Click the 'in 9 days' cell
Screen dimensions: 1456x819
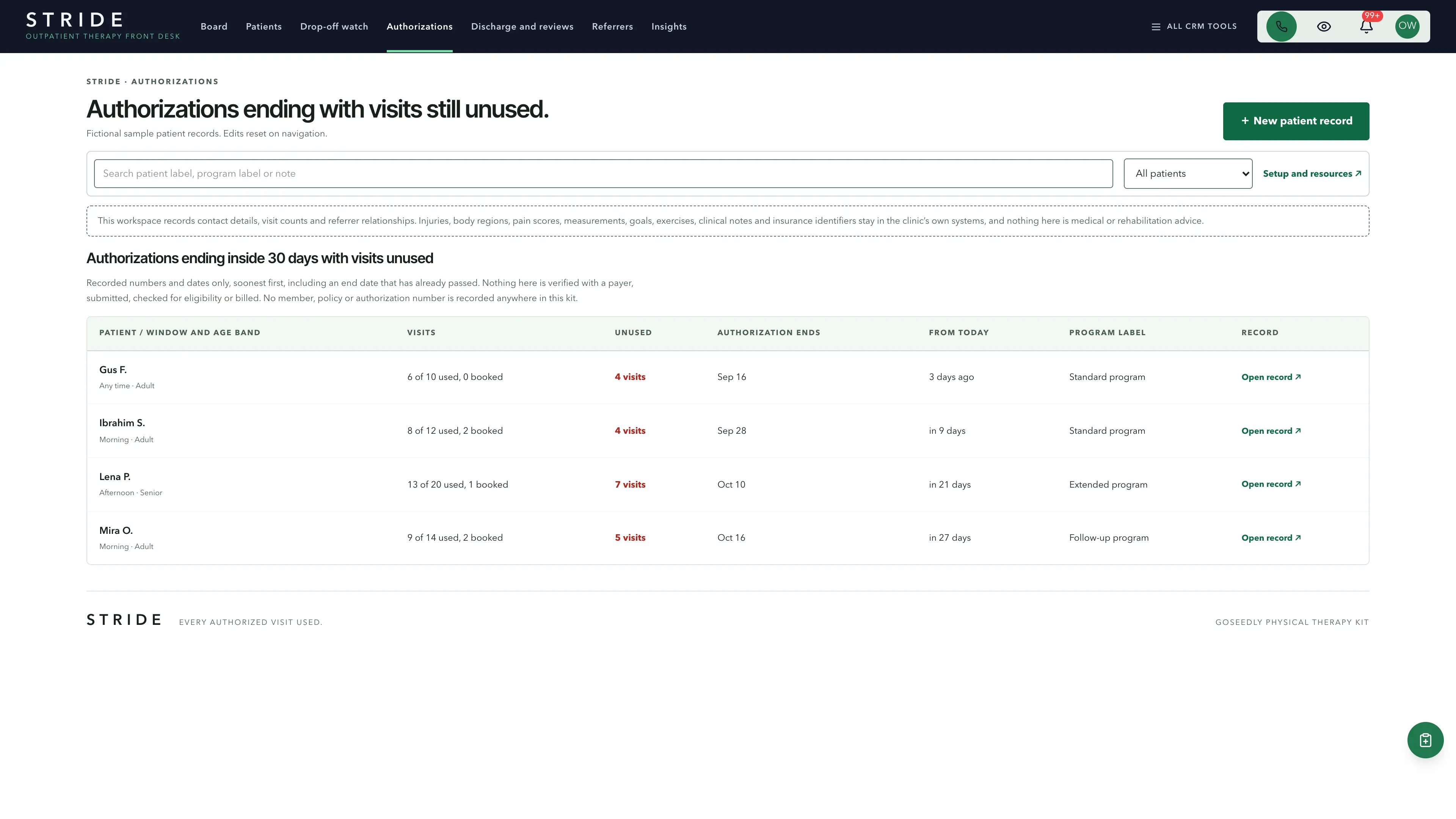[x=947, y=431]
